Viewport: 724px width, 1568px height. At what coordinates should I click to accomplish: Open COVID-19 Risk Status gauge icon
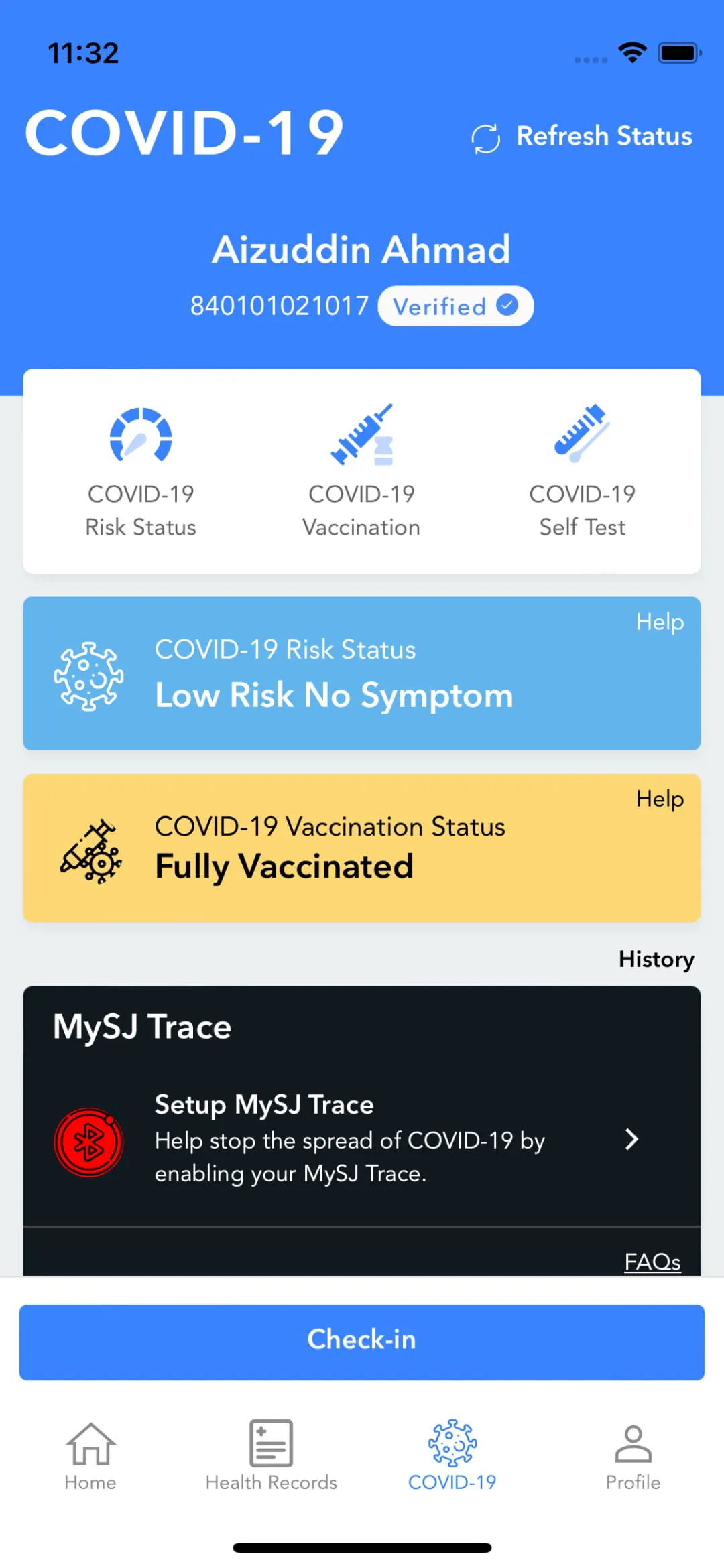pos(141,436)
